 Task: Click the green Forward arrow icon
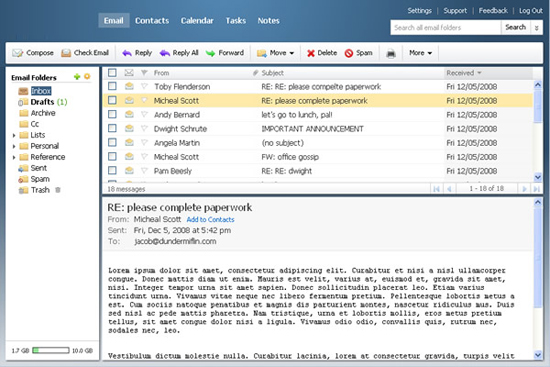pyautogui.click(x=210, y=53)
